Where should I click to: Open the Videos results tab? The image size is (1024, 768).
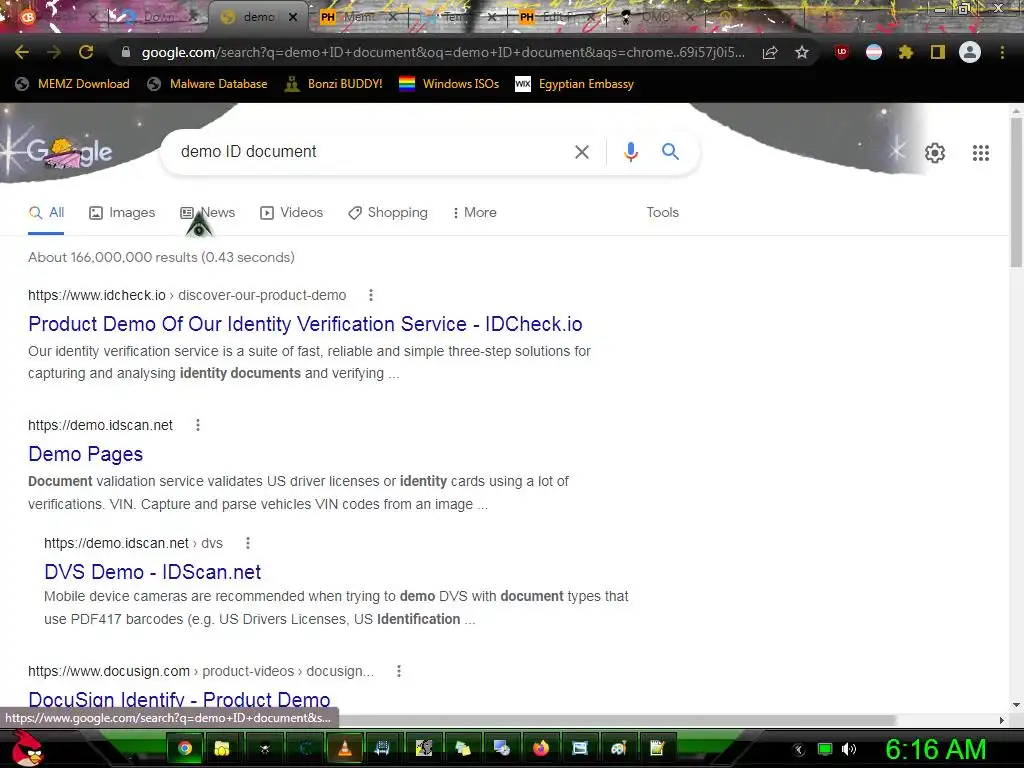click(x=291, y=213)
